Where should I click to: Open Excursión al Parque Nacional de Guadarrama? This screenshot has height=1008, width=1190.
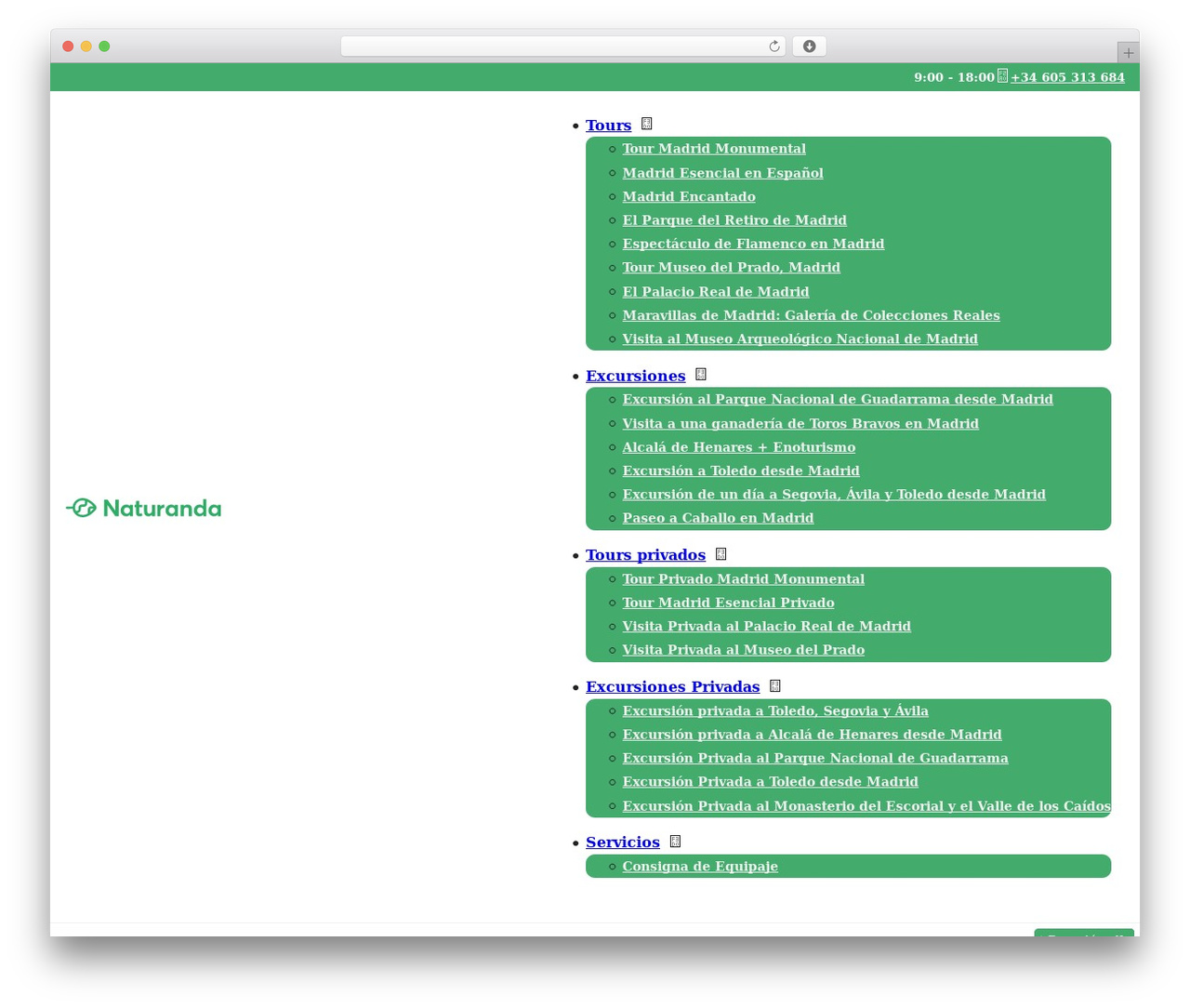click(x=838, y=399)
